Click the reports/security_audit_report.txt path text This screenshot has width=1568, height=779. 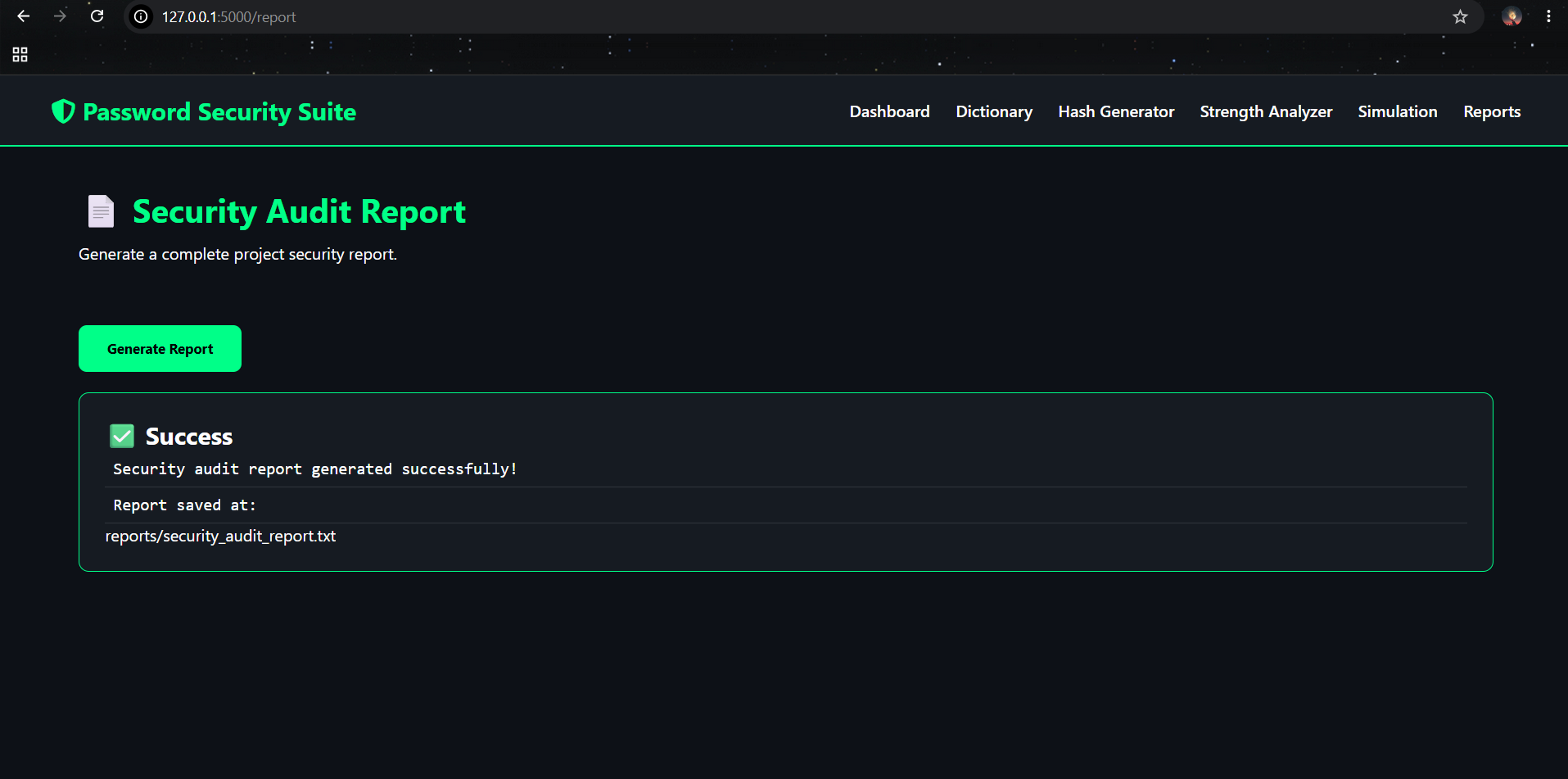[220, 536]
